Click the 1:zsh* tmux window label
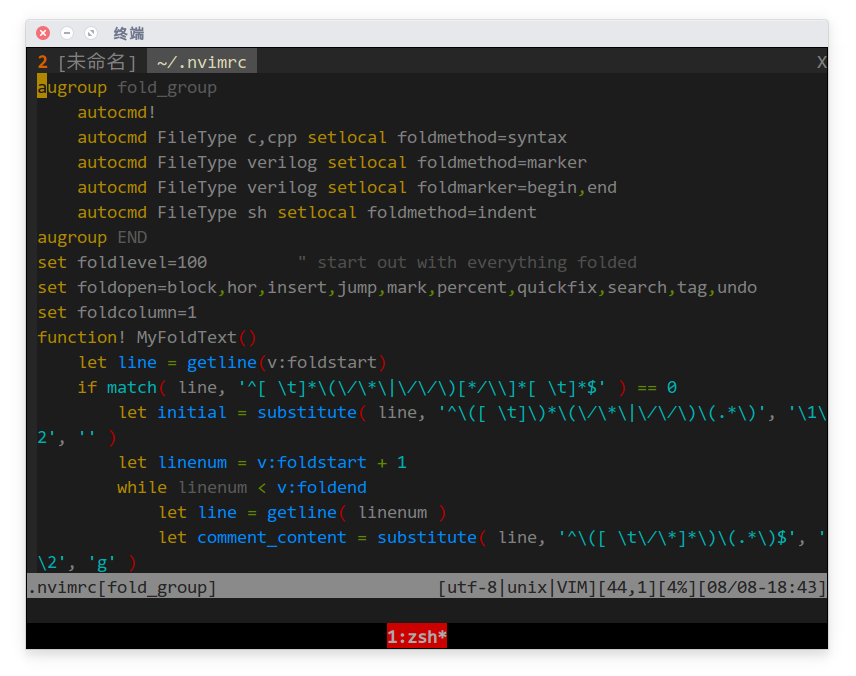 pos(417,637)
